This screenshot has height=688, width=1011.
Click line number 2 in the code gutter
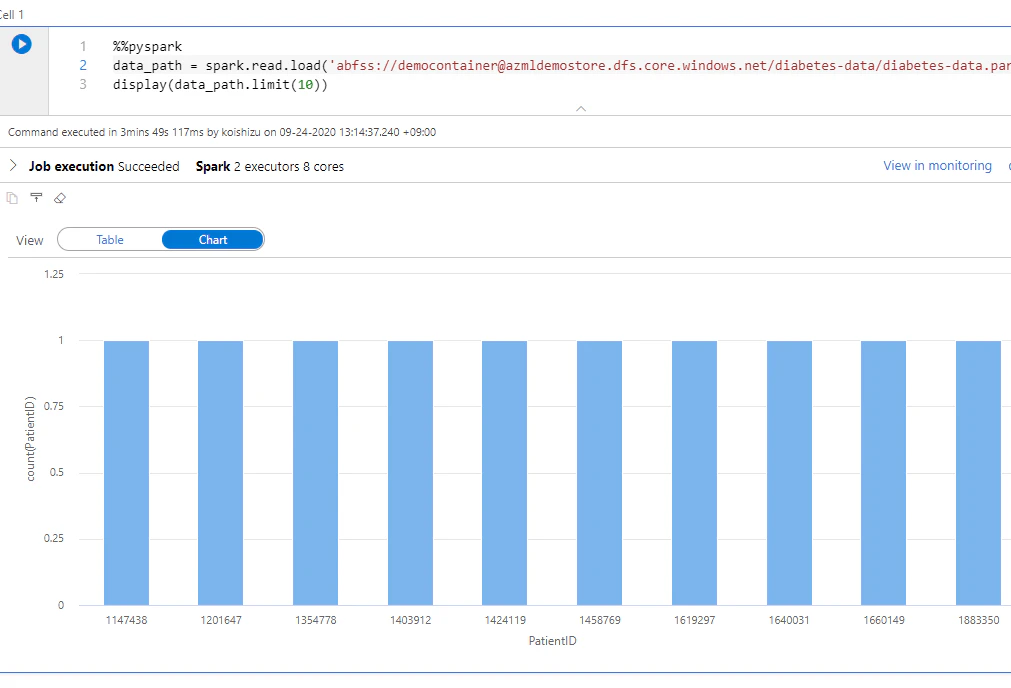point(83,65)
